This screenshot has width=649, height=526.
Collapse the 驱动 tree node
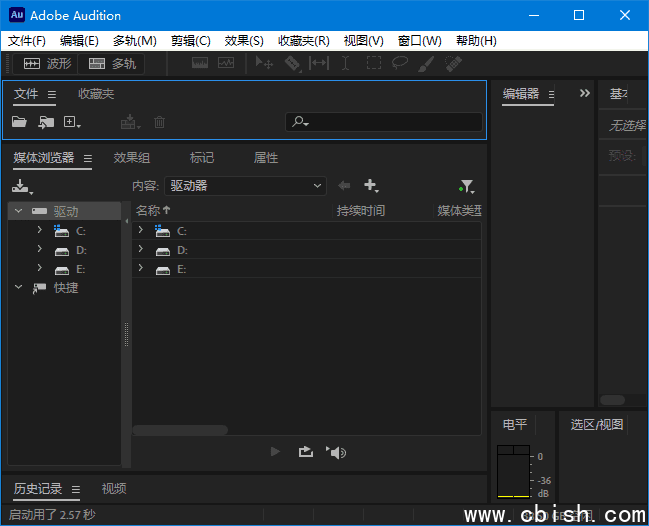(x=19, y=211)
